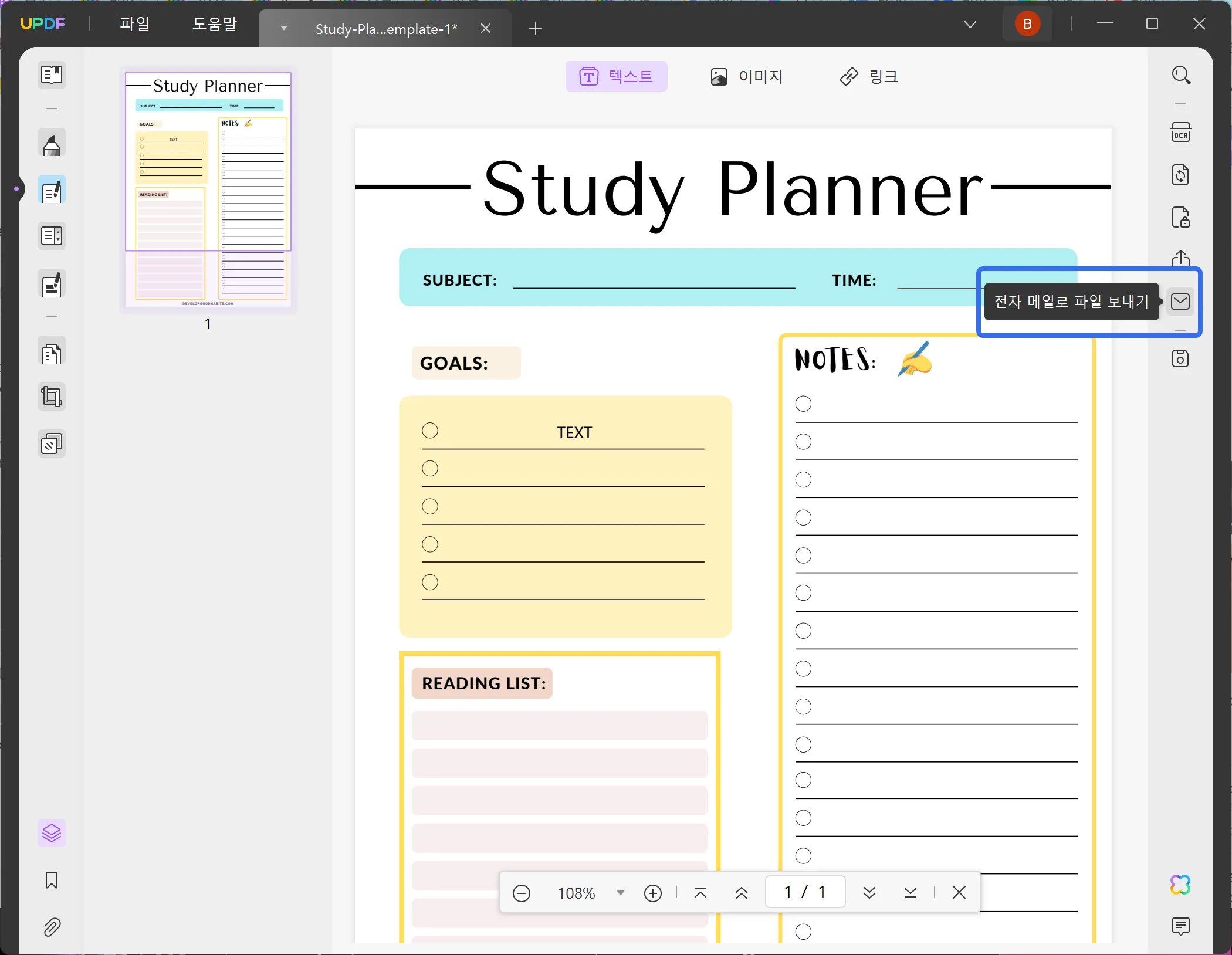Image resolution: width=1232 pixels, height=955 pixels.
Task: Select the 링크 edit mode
Action: click(x=869, y=76)
